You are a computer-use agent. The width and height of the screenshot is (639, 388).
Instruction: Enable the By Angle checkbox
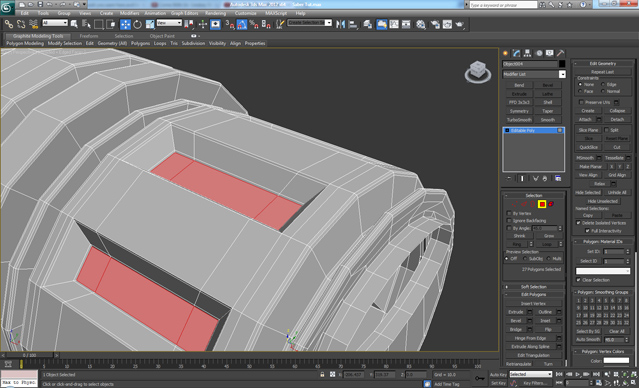509,228
